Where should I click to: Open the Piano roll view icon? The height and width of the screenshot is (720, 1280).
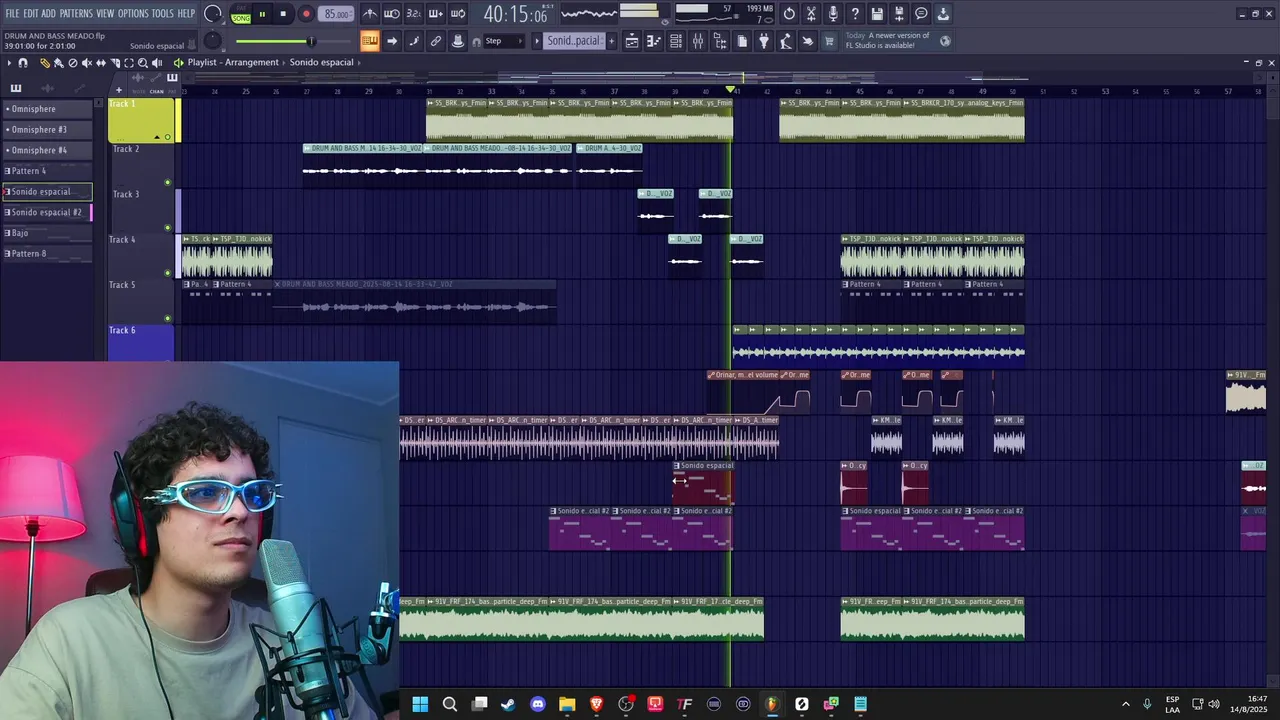[x=654, y=41]
